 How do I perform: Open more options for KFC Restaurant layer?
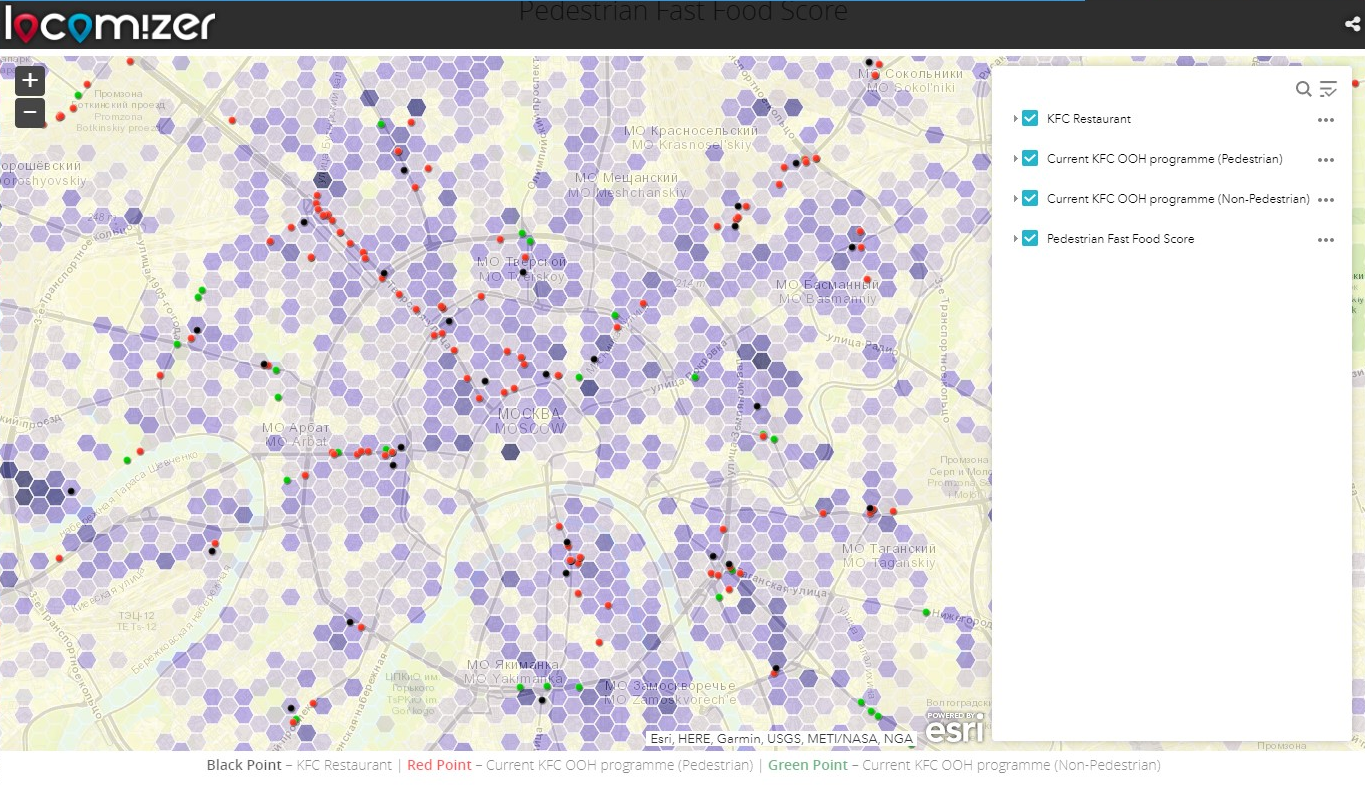pos(1326,119)
